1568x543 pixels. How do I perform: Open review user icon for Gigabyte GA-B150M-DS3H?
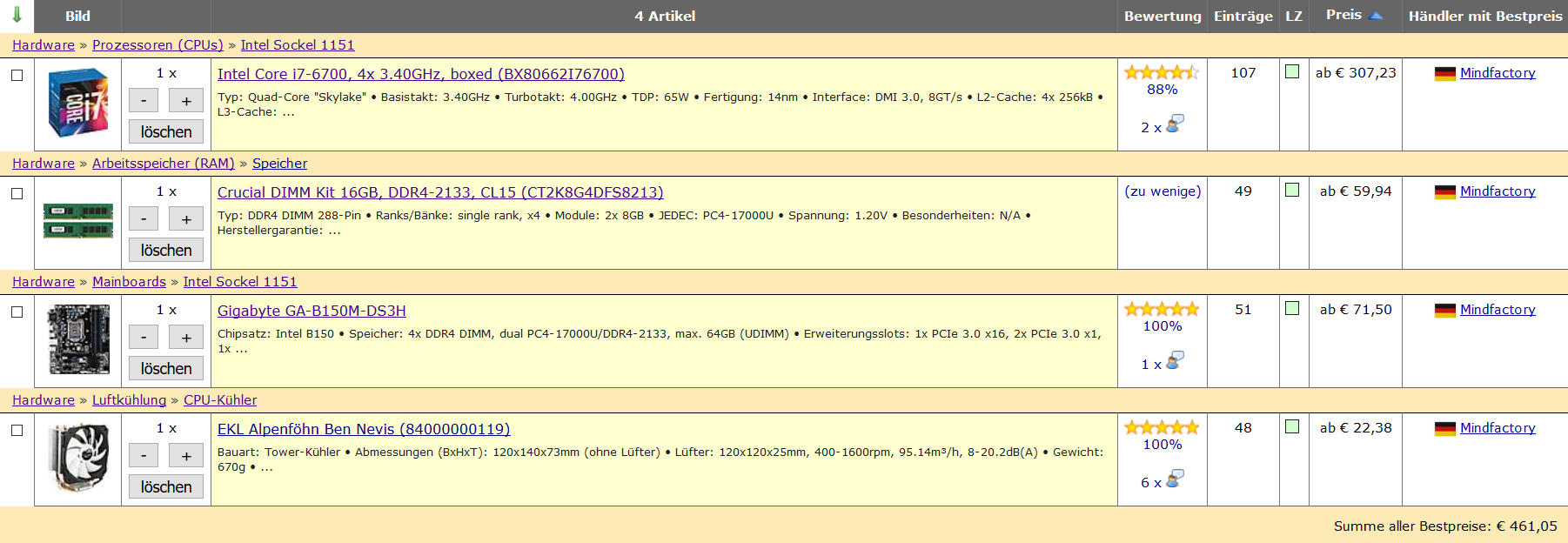click(1175, 361)
